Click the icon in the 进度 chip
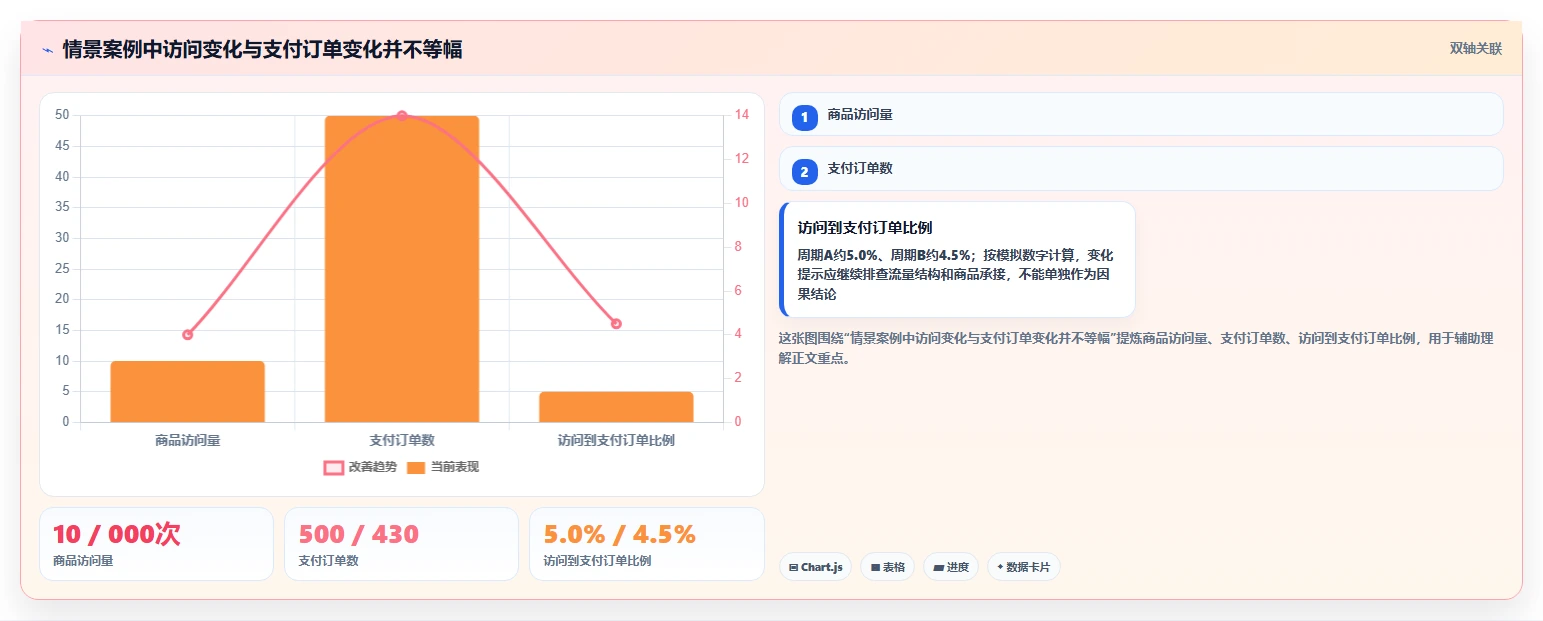 point(938,567)
